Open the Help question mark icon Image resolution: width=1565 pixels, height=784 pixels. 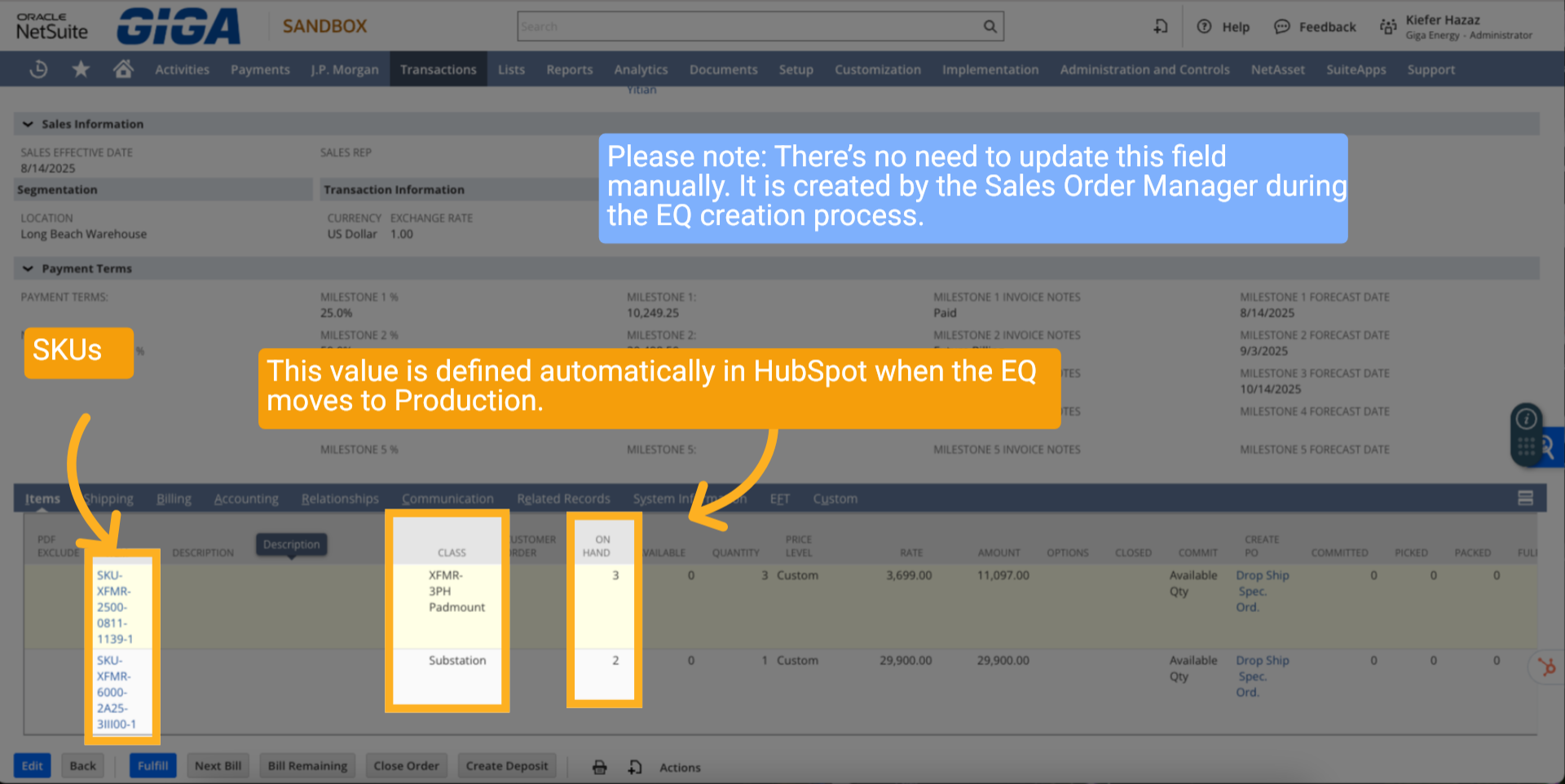tap(1204, 27)
